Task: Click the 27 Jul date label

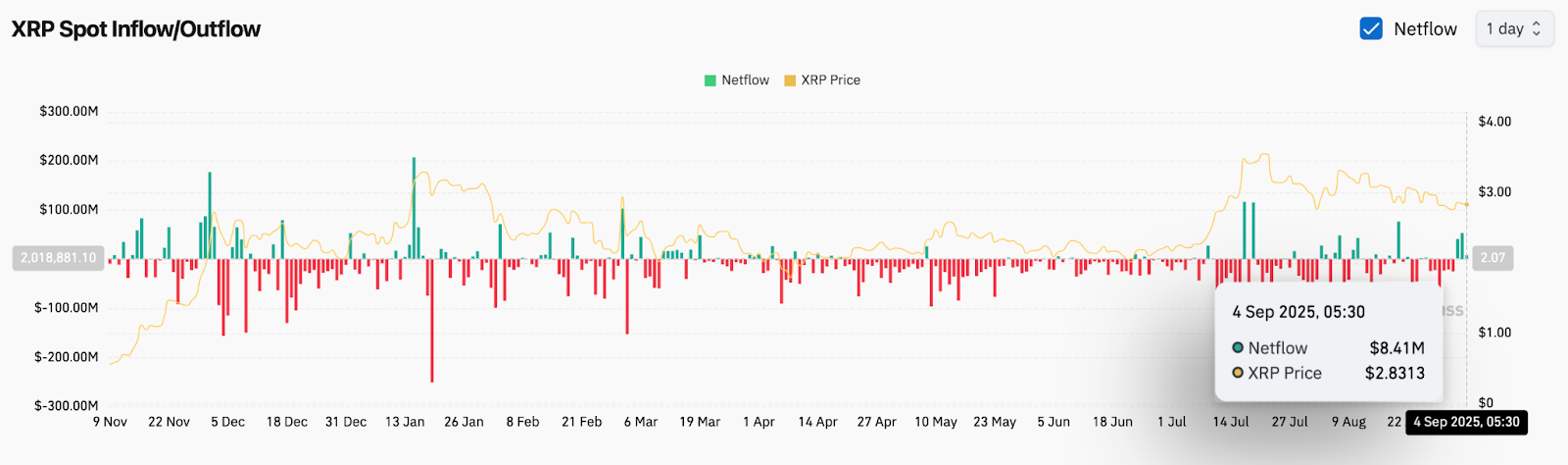Action: 1290,422
